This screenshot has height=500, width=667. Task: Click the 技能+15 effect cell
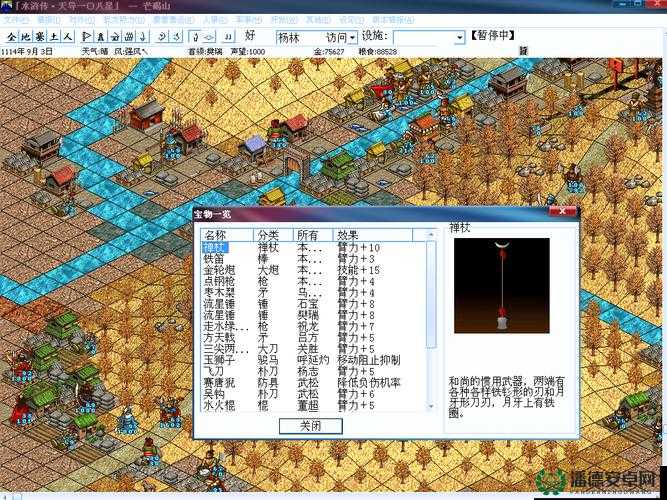[359, 270]
